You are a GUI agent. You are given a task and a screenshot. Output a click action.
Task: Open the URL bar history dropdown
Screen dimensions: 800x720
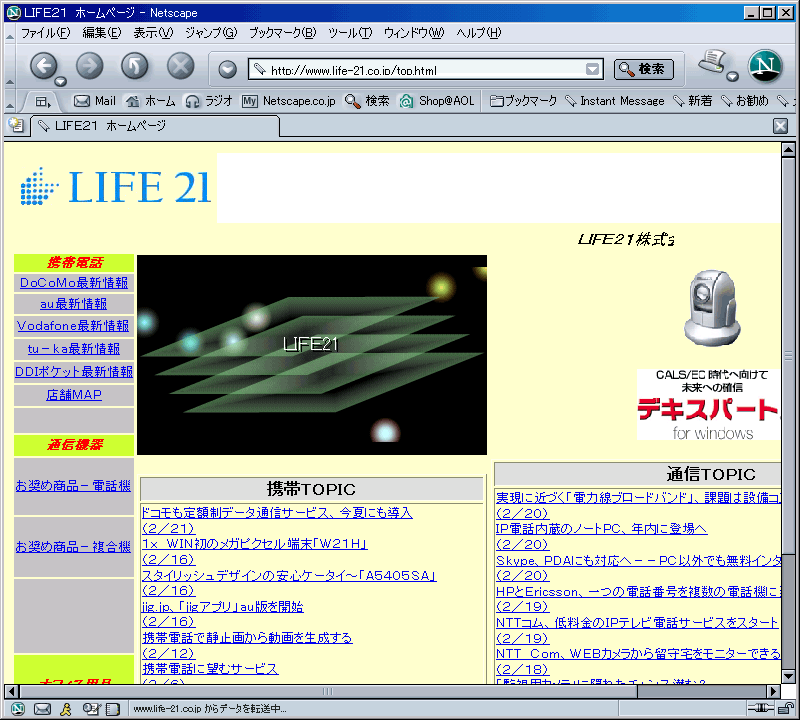coord(592,69)
